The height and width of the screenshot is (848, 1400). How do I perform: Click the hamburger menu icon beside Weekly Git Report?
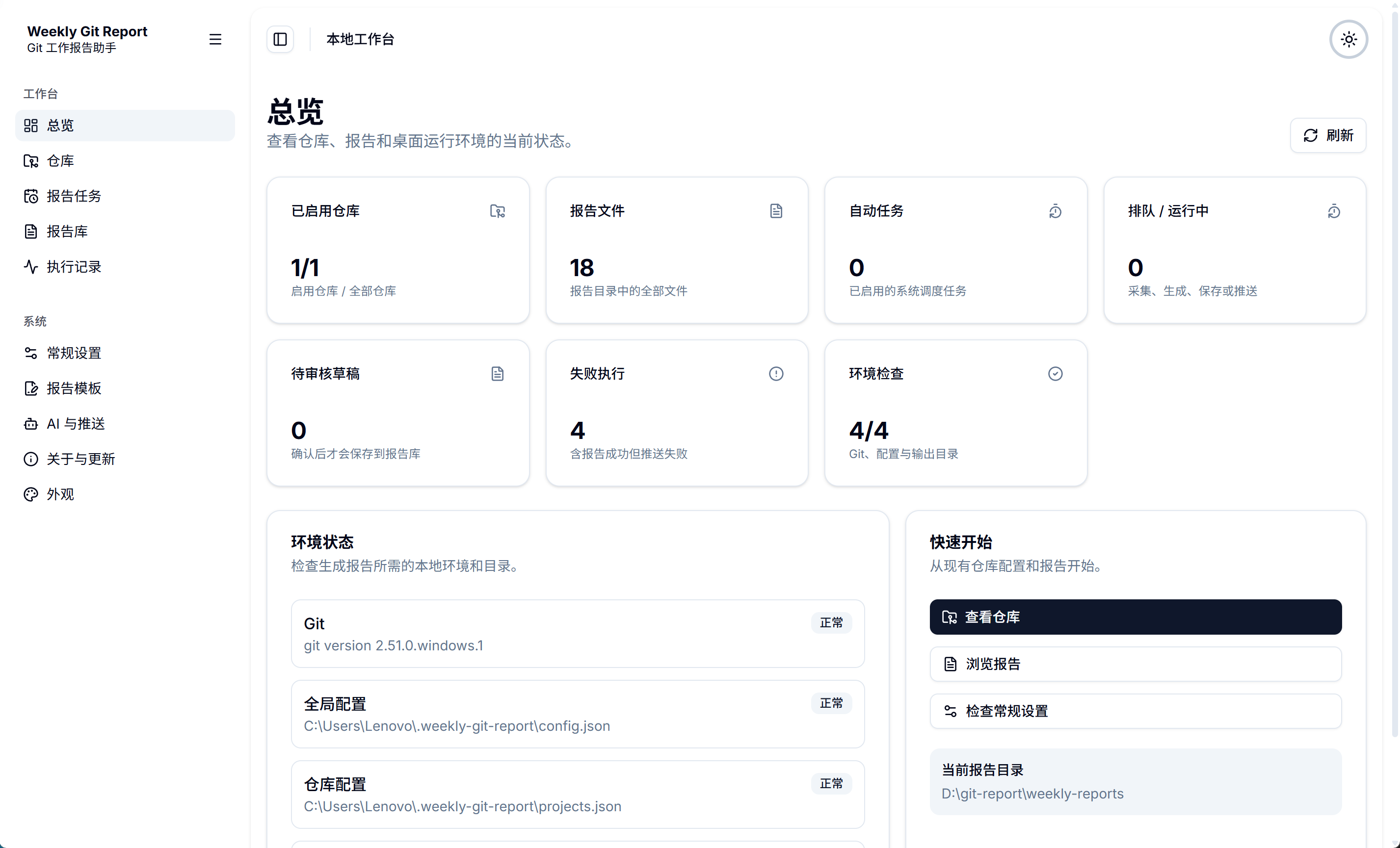pos(215,39)
